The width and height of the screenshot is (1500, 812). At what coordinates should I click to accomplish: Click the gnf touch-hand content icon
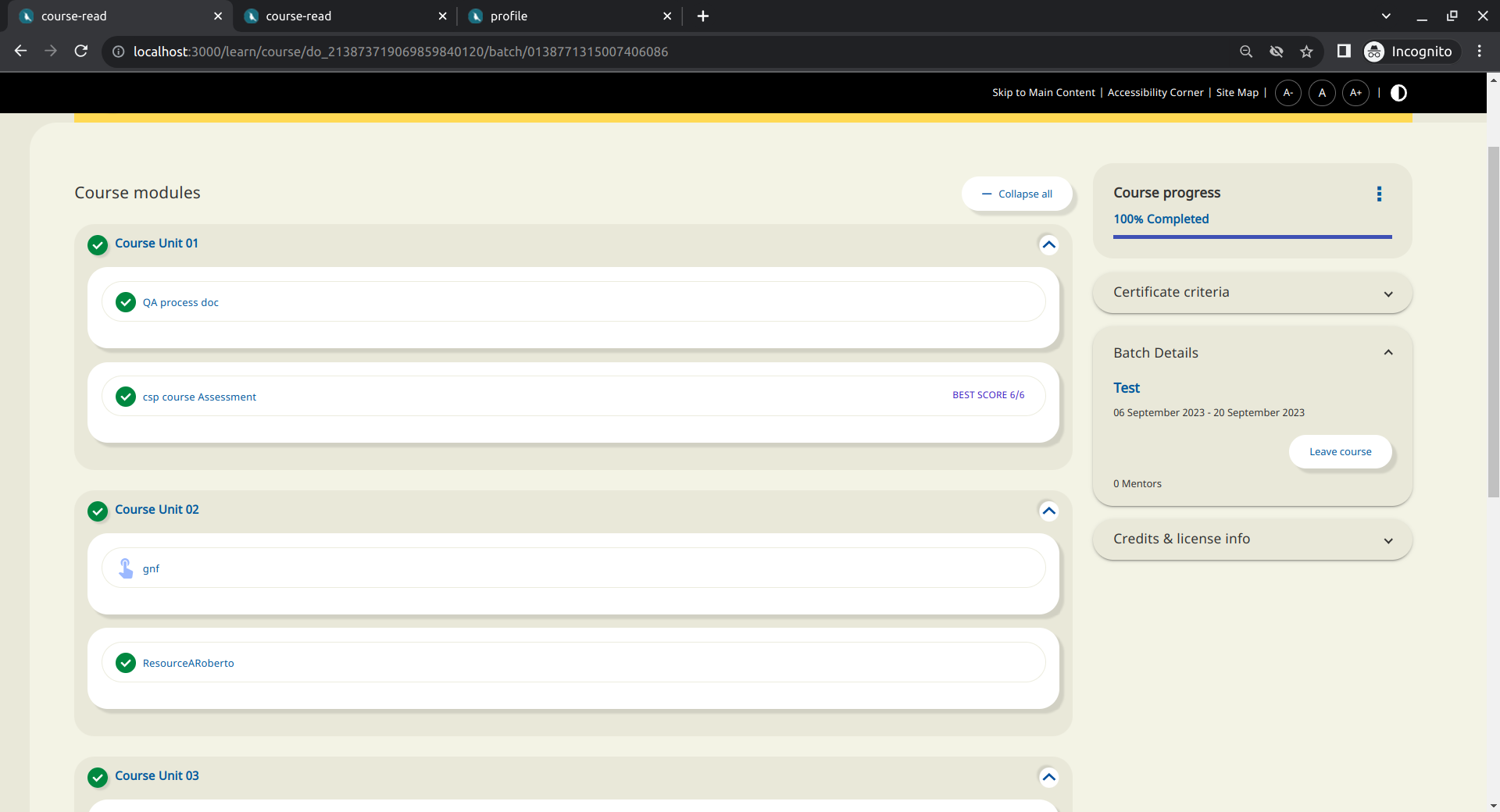(x=126, y=568)
